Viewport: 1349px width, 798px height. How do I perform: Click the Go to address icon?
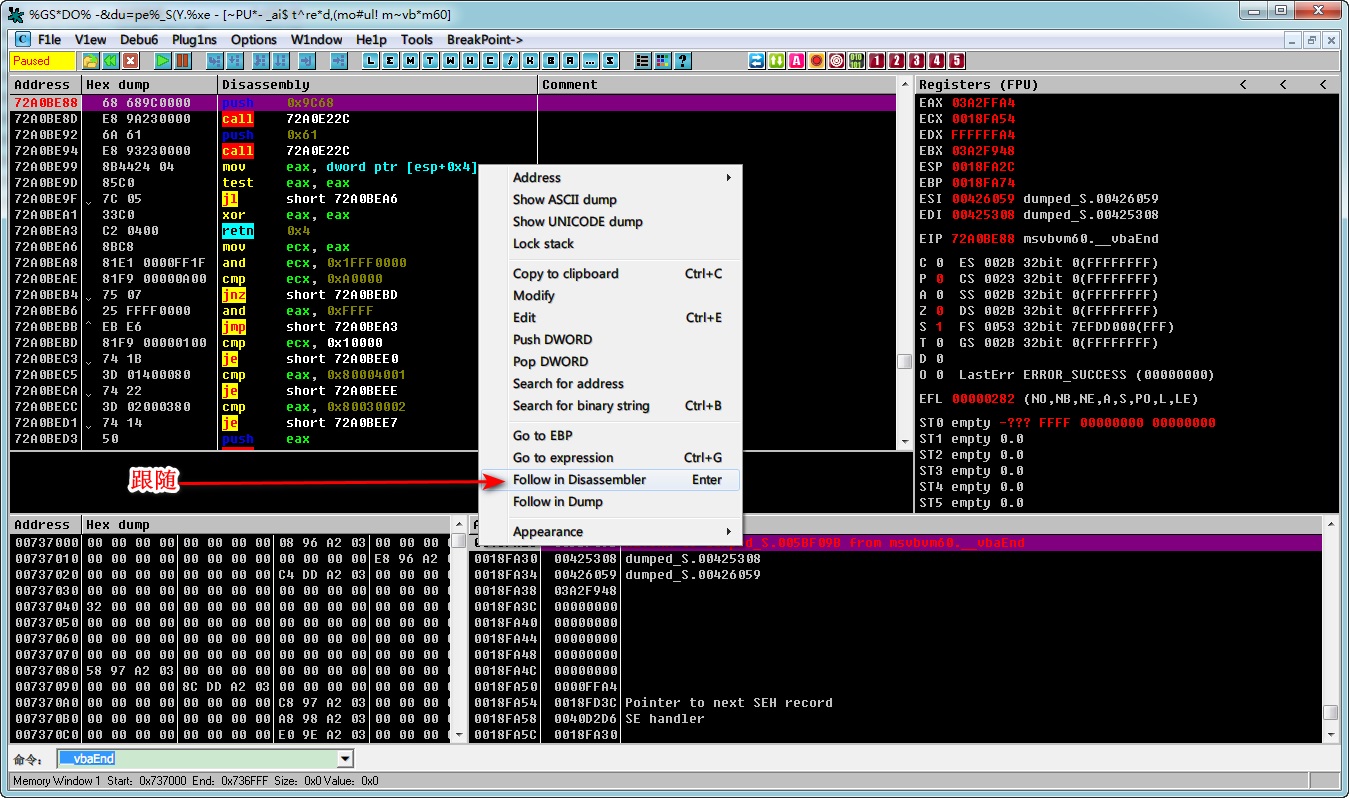(338, 61)
